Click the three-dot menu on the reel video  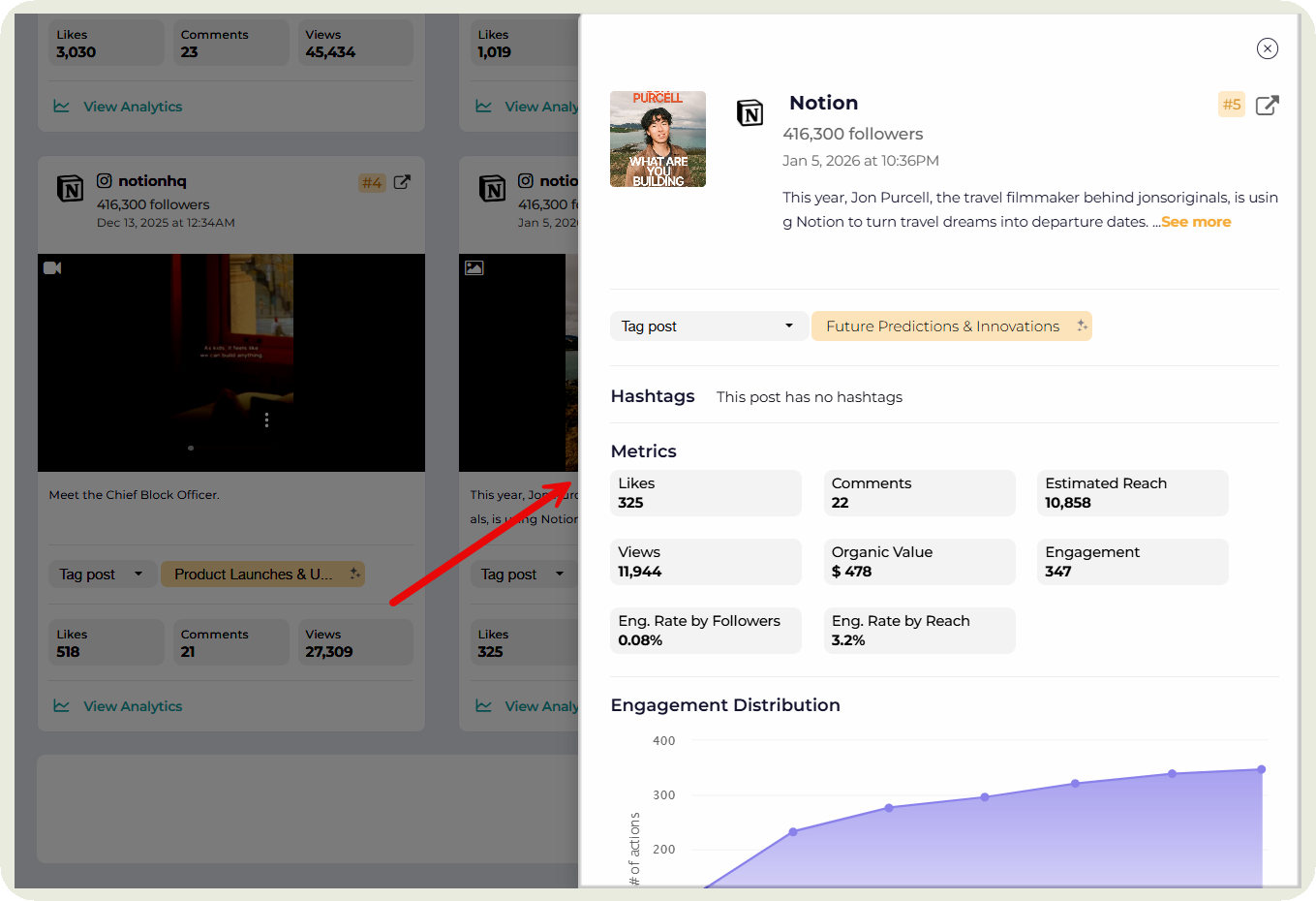266,419
